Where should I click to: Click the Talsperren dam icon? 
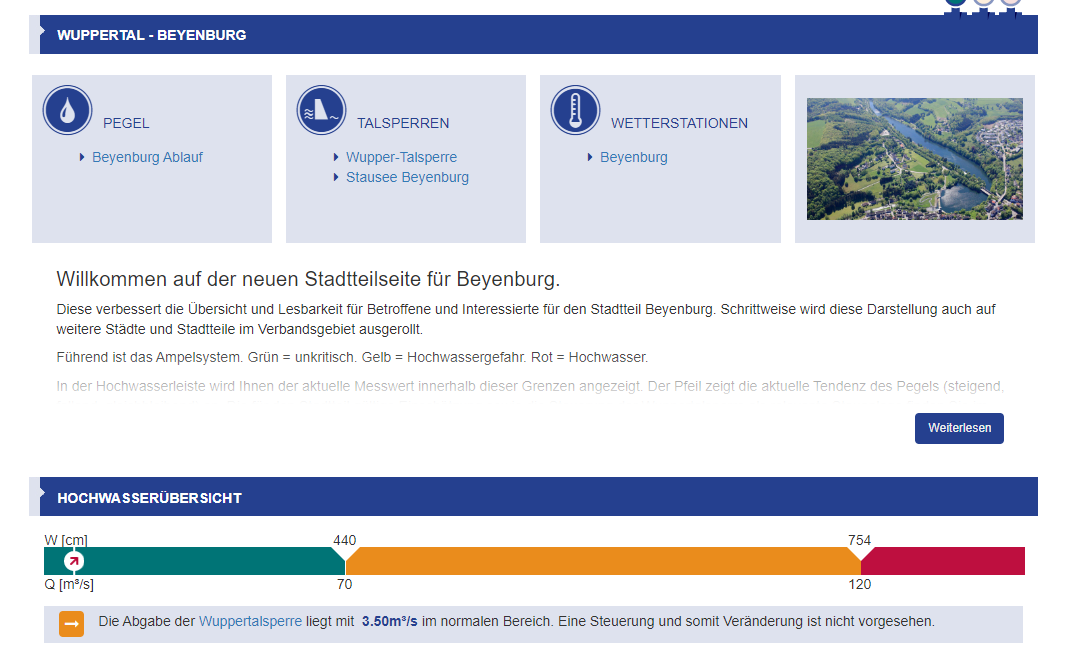pos(321,110)
